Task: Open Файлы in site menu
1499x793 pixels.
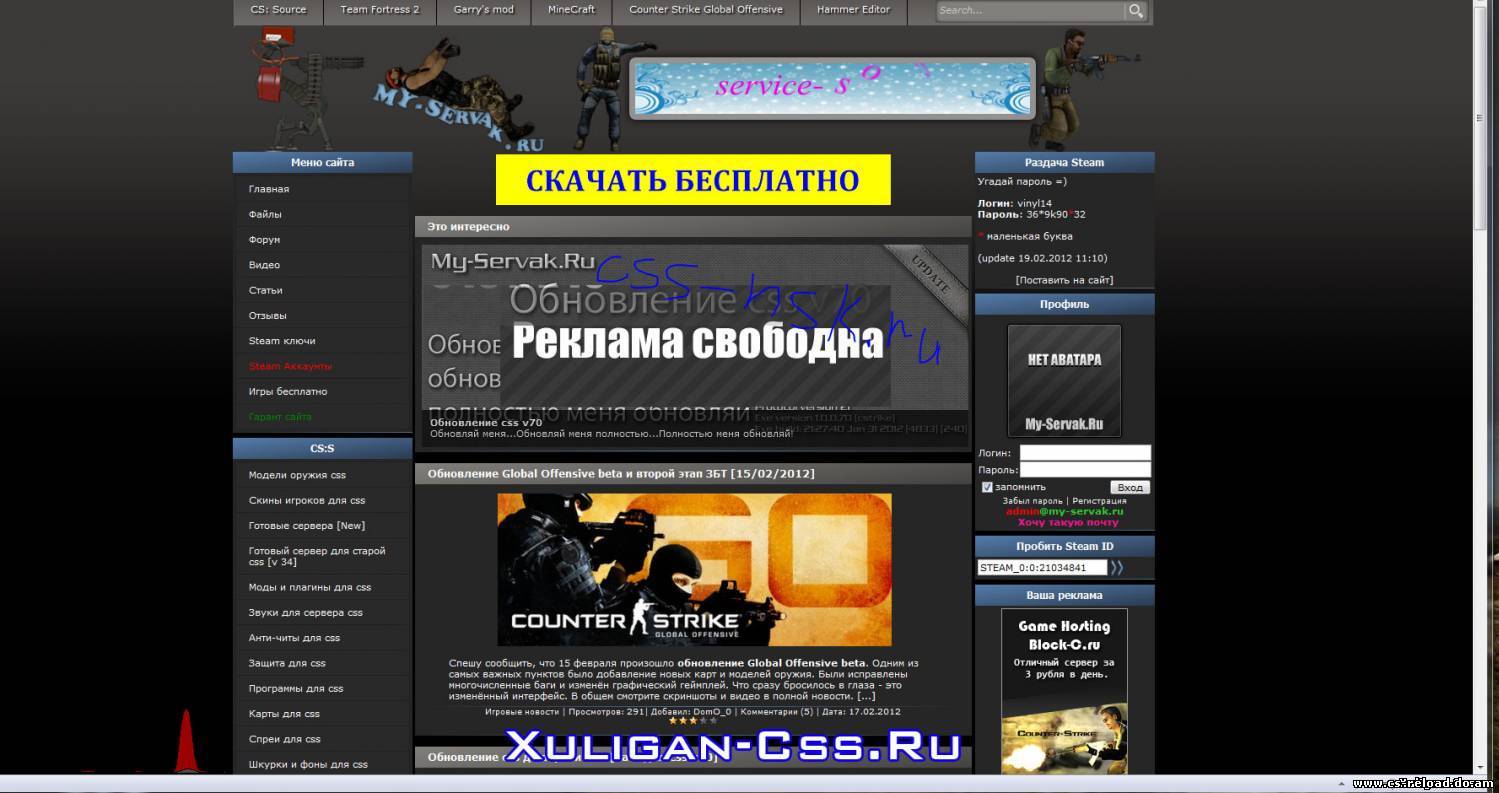Action: [x=265, y=214]
